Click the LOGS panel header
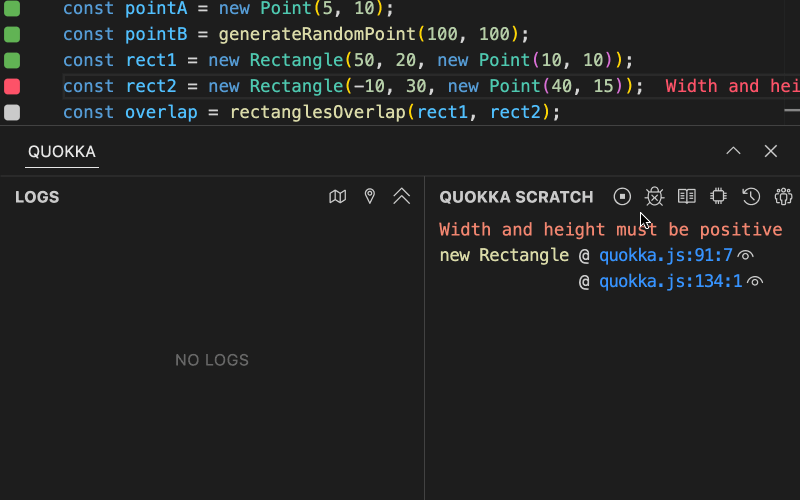 pyautogui.click(x=37, y=197)
